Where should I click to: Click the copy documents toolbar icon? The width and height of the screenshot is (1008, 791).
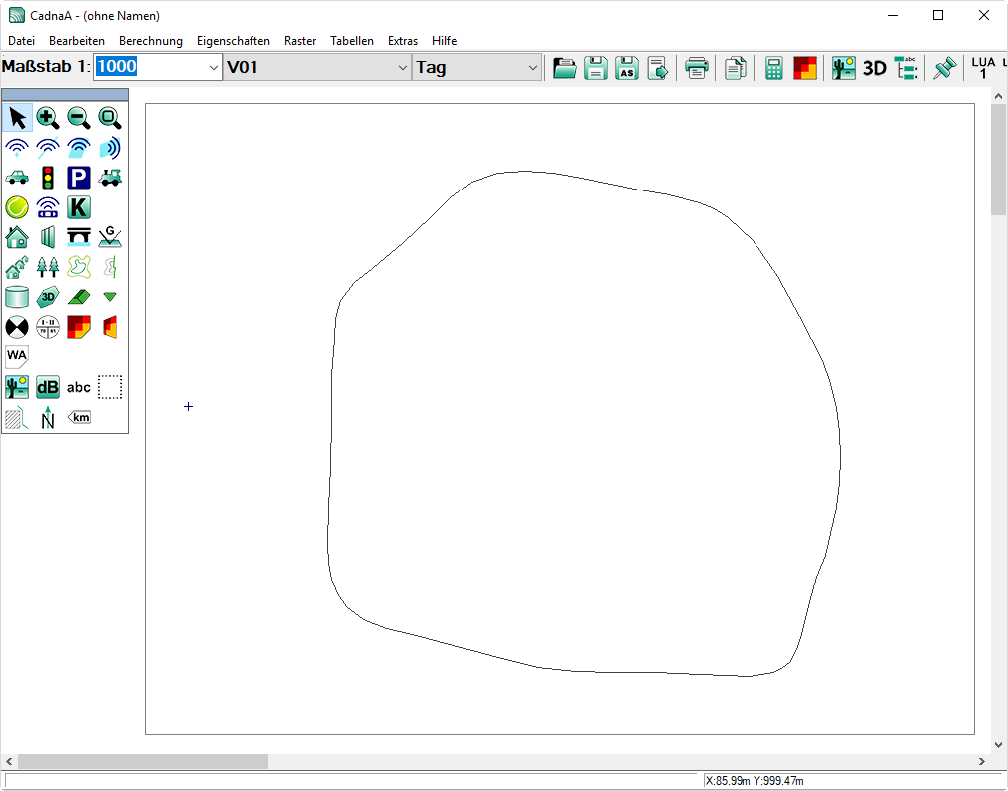[735, 68]
